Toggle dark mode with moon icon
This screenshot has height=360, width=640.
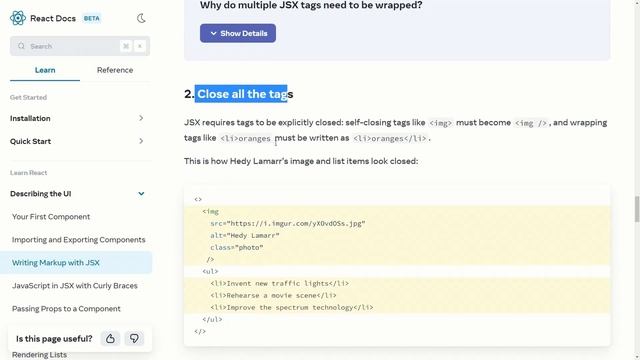[141, 18]
